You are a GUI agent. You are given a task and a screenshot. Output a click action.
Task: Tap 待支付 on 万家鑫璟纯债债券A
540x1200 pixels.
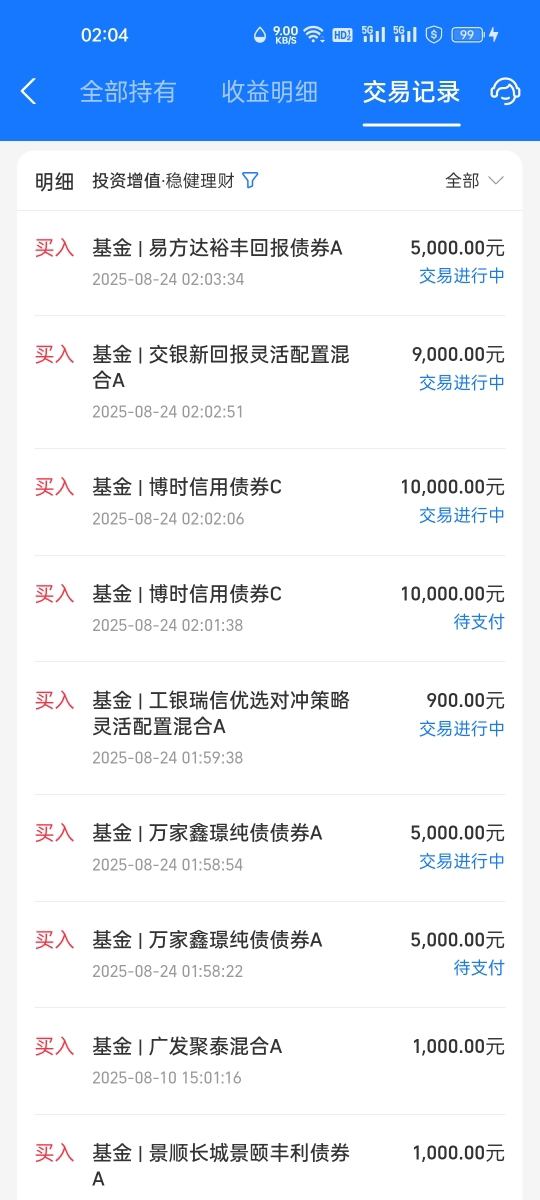[x=479, y=968]
